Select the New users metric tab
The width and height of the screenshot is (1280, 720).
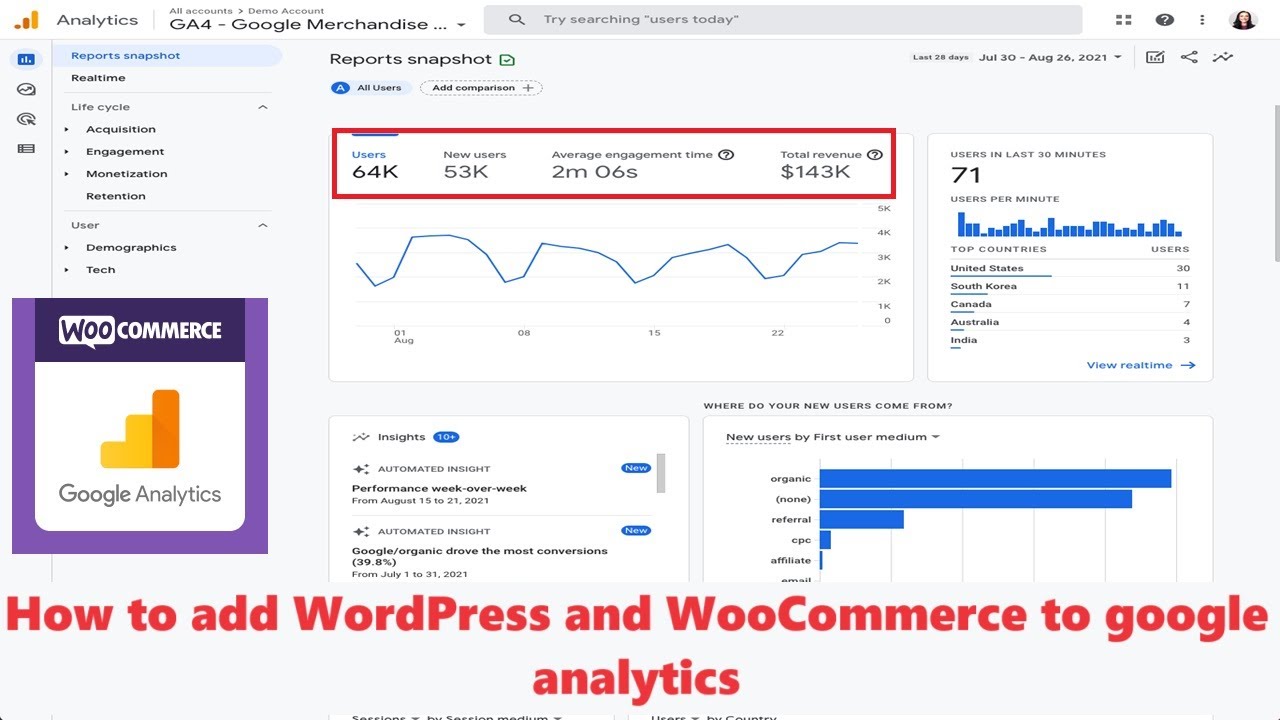coord(475,164)
